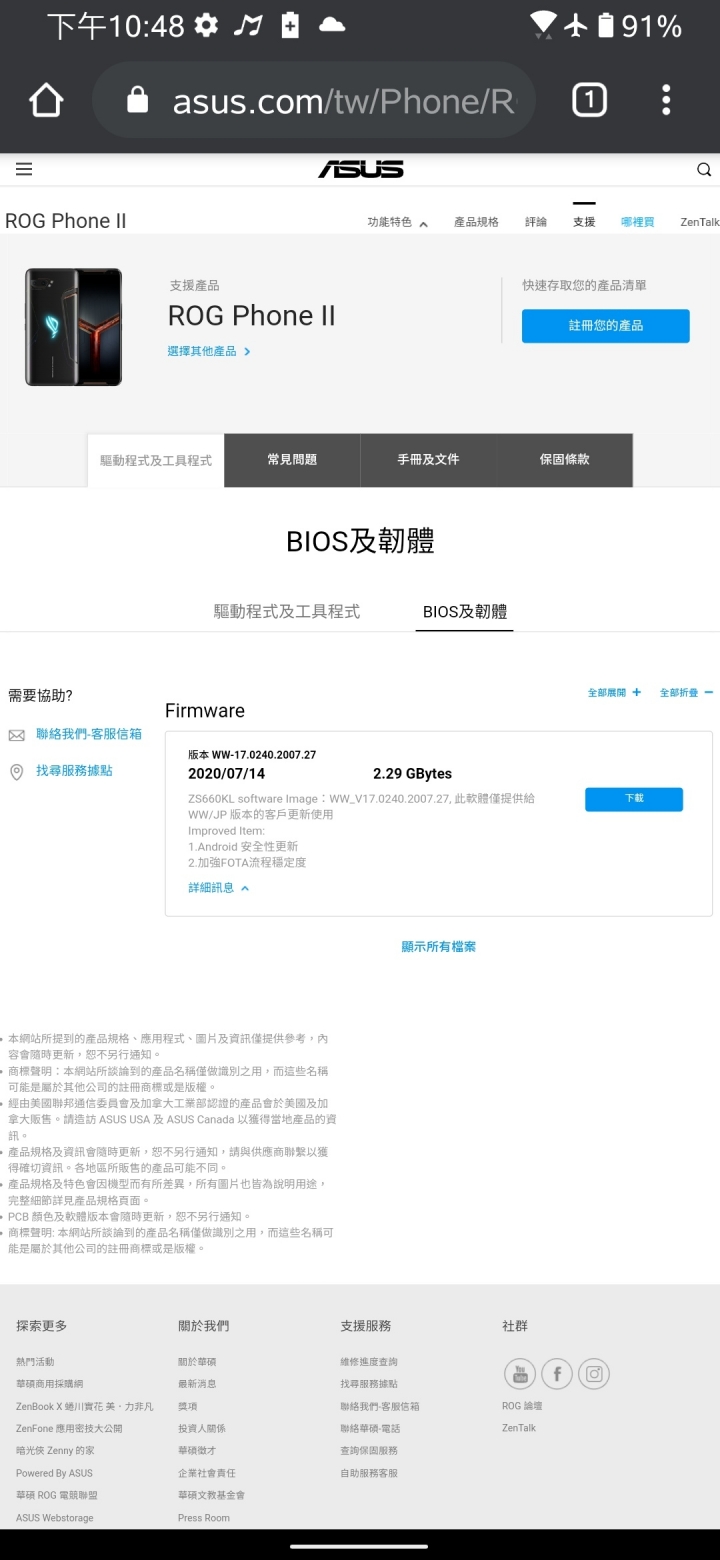Open the 產品規格 nav item
Screen dimensions: 720x1560
tap(476, 222)
